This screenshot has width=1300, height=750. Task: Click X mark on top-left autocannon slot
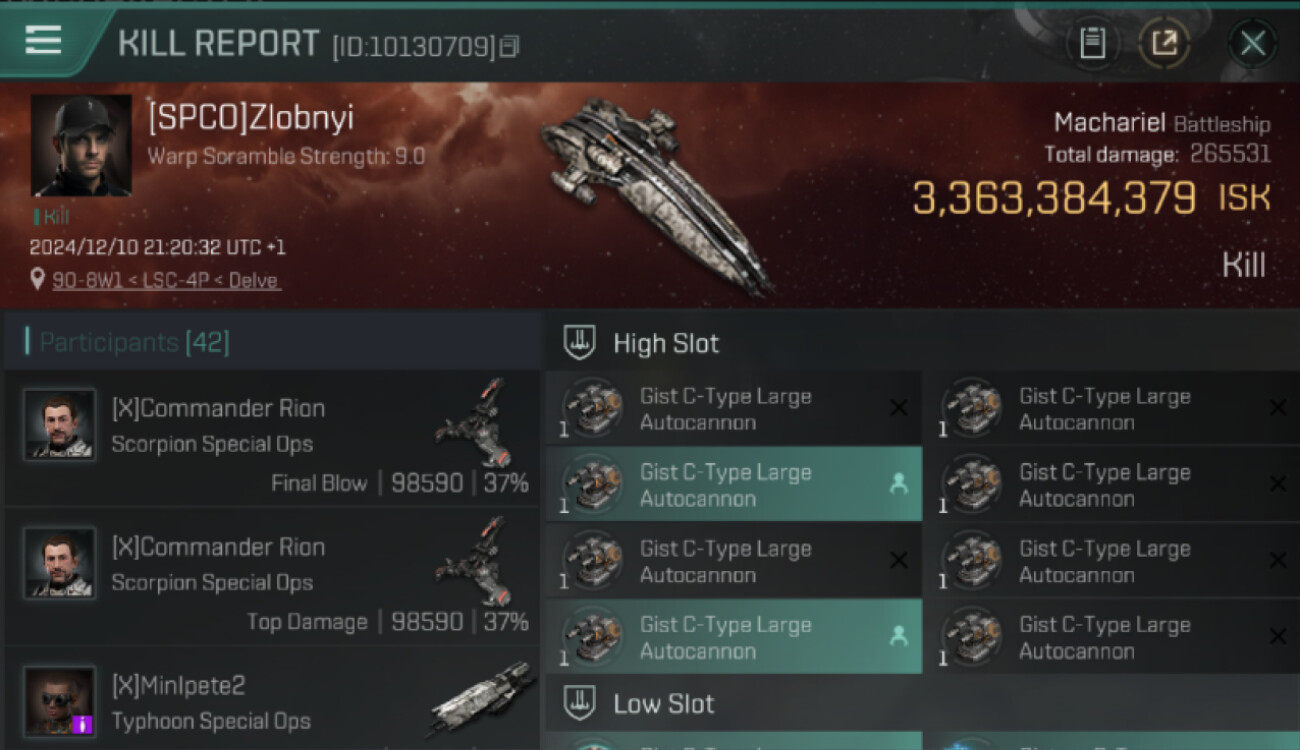898,407
